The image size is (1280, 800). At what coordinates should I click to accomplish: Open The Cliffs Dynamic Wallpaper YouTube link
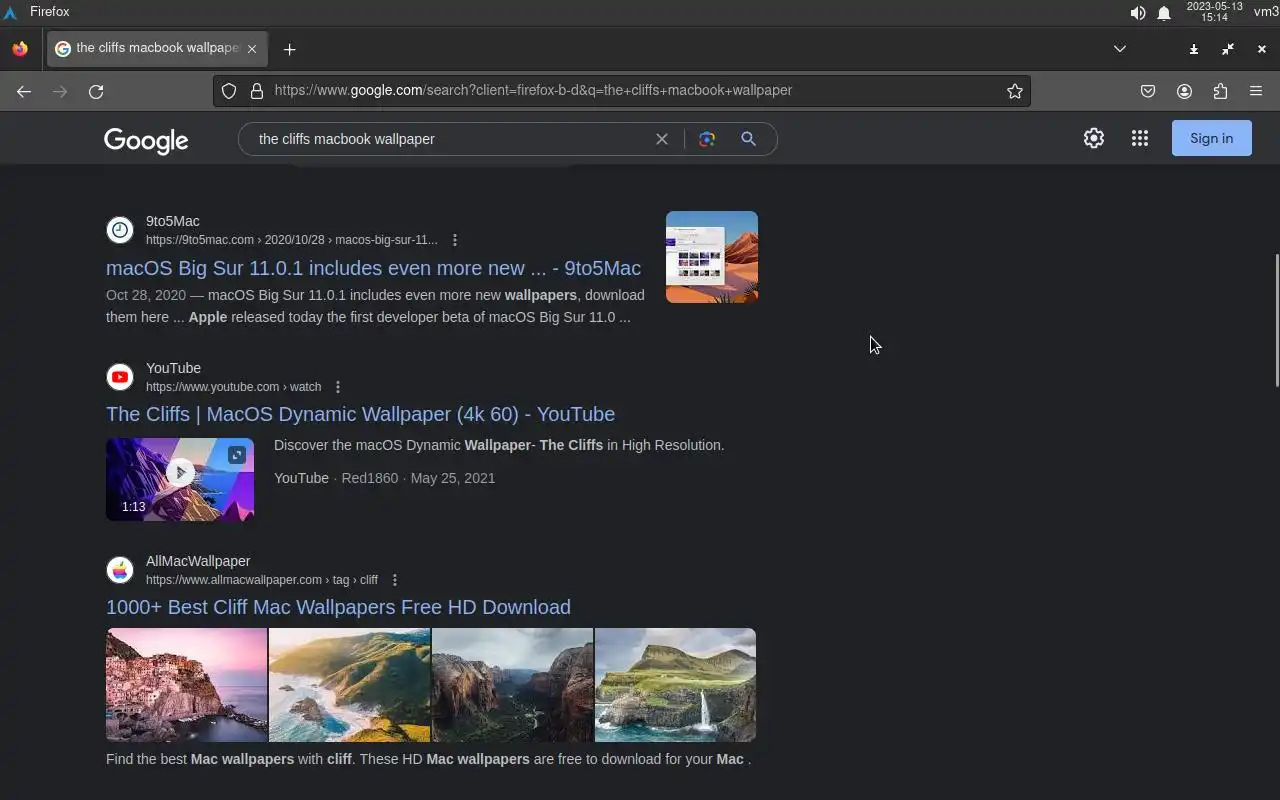click(360, 414)
